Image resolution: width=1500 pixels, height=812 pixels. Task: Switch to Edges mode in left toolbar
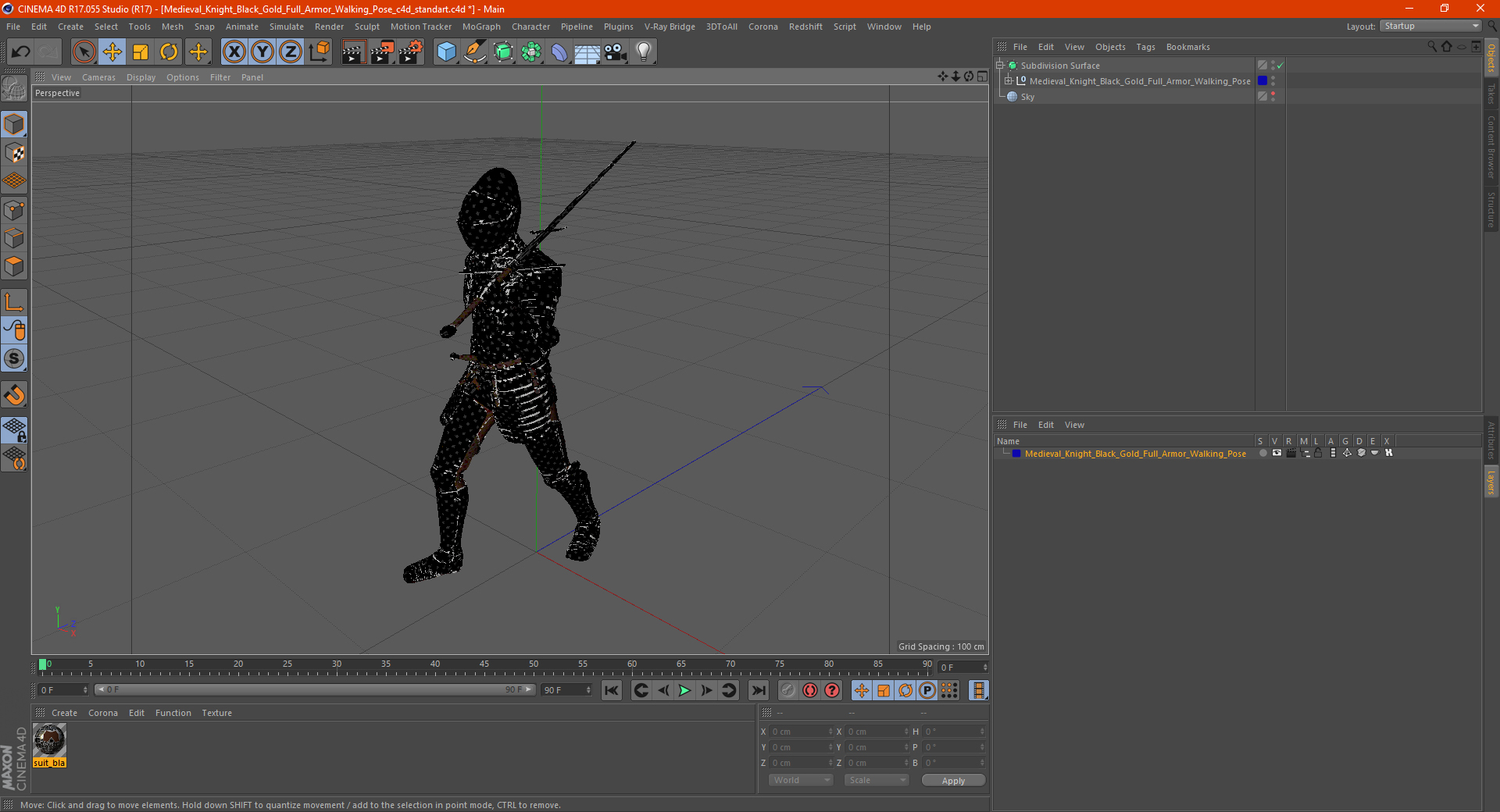tap(14, 238)
